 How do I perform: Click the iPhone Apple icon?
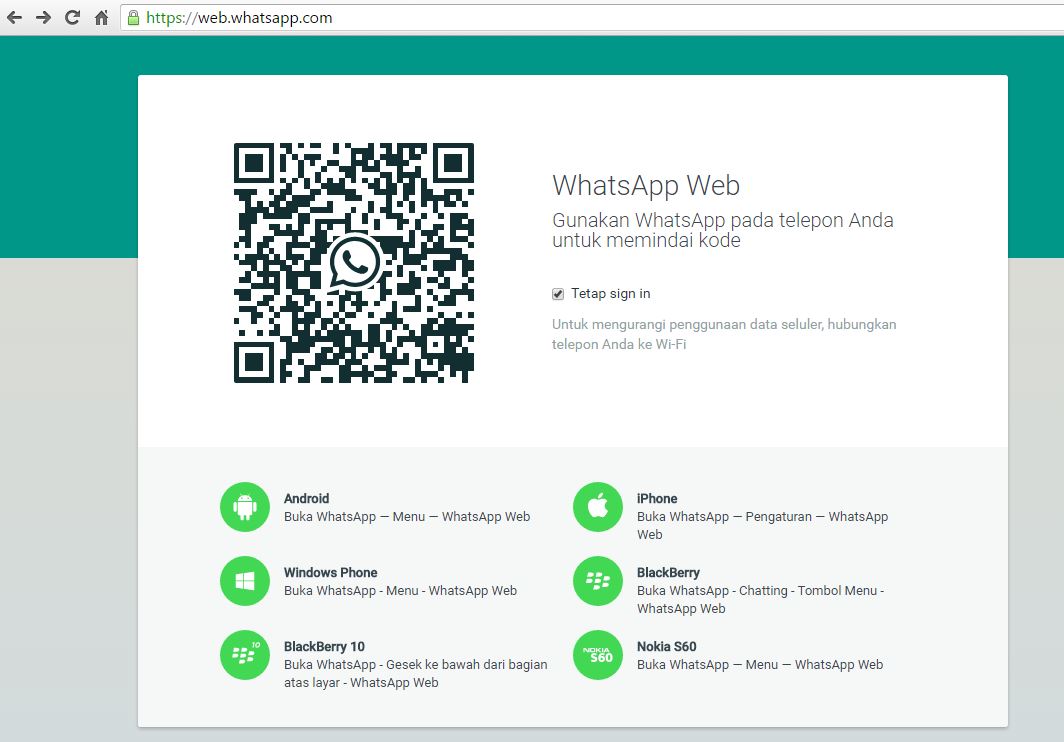(x=598, y=507)
